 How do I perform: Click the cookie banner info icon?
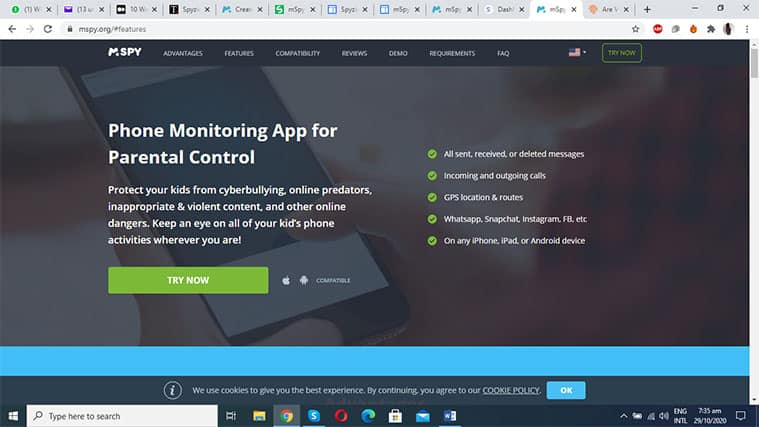pyautogui.click(x=172, y=390)
